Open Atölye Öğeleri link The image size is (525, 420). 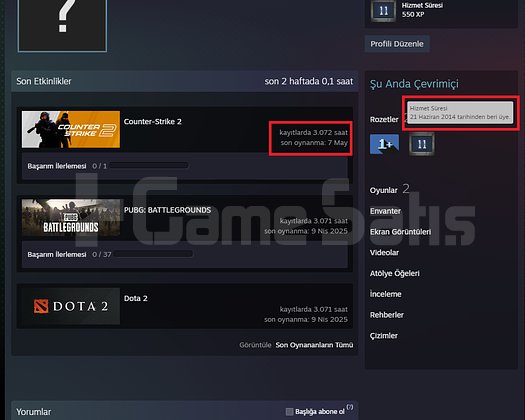pyautogui.click(x=394, y=273)
